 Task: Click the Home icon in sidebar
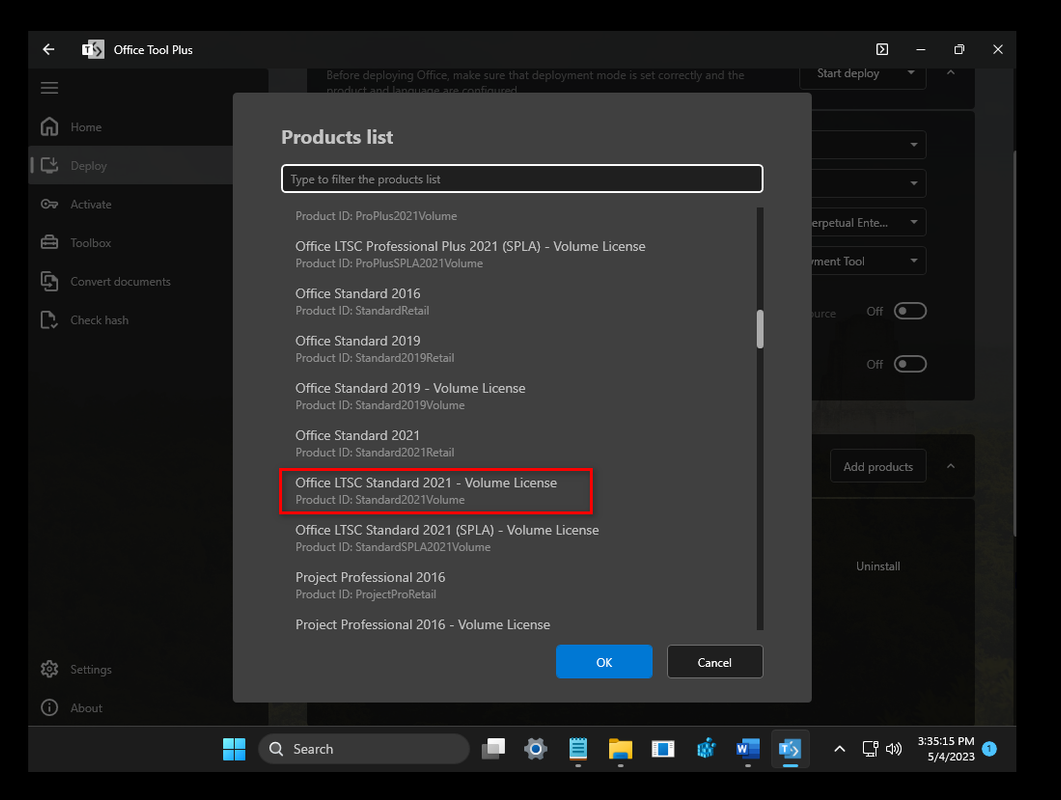(x=49, y=127)
